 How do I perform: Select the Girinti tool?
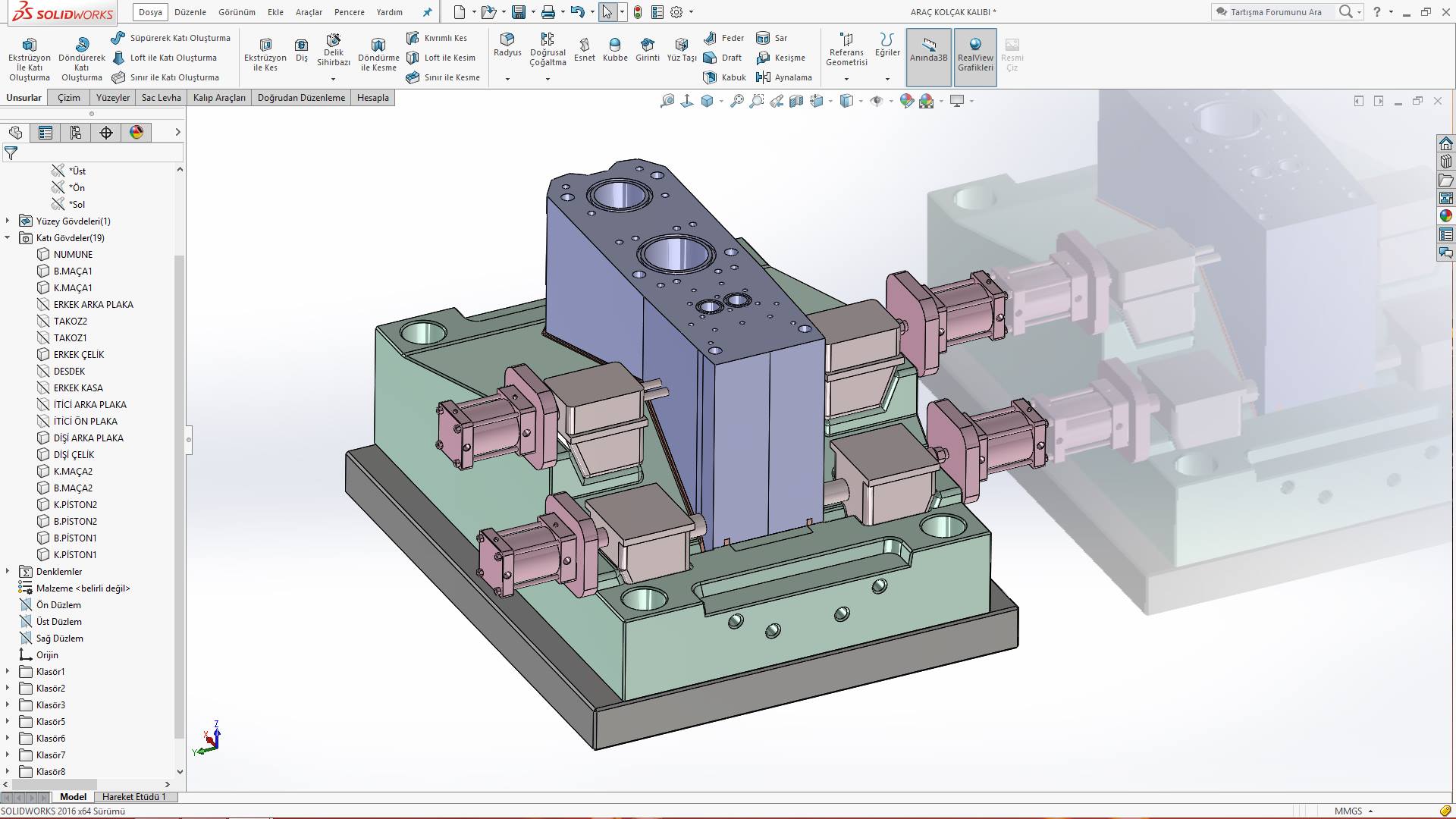tap(647, 50)
